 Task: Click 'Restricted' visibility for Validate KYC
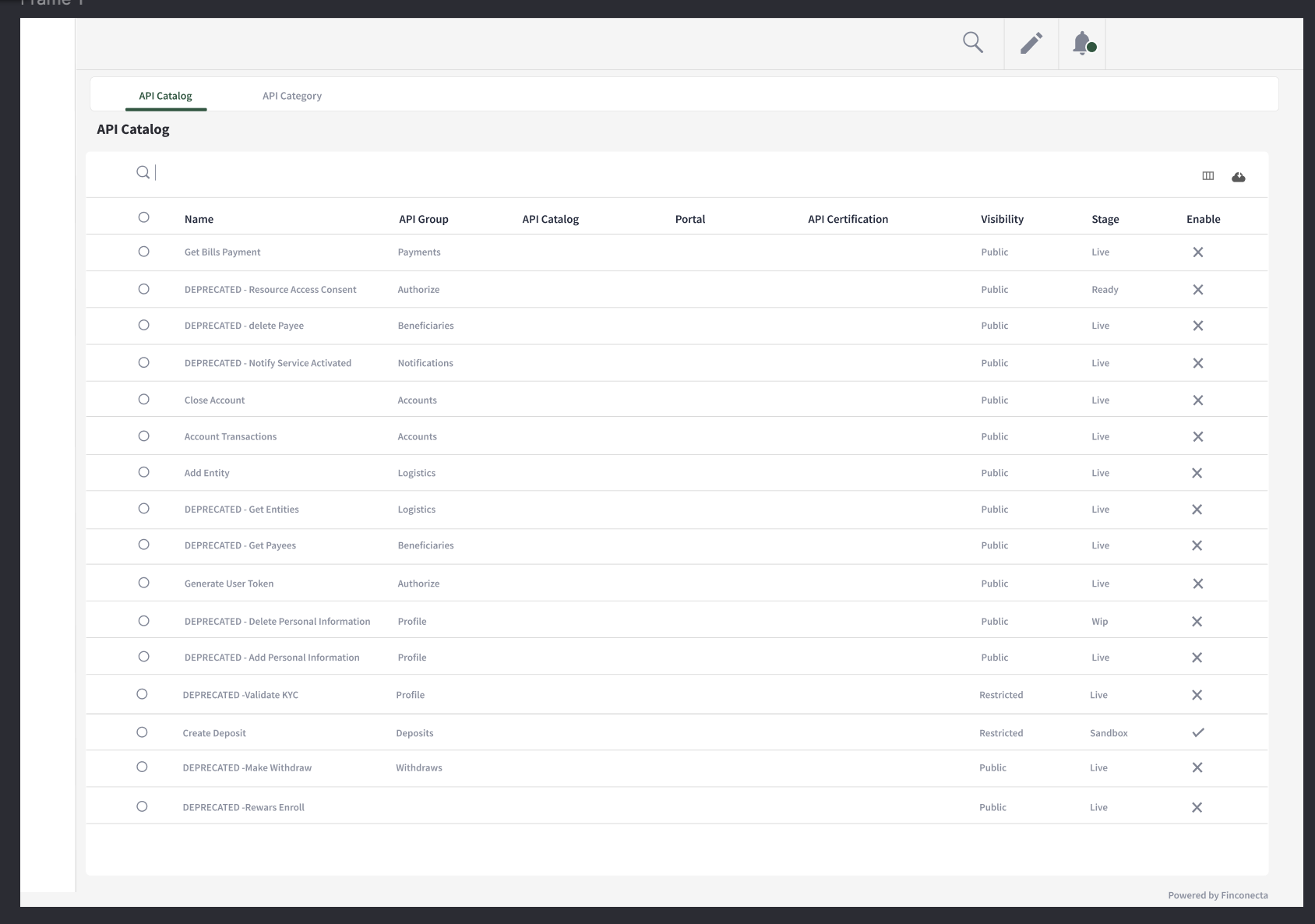(x=1001, y=695)
